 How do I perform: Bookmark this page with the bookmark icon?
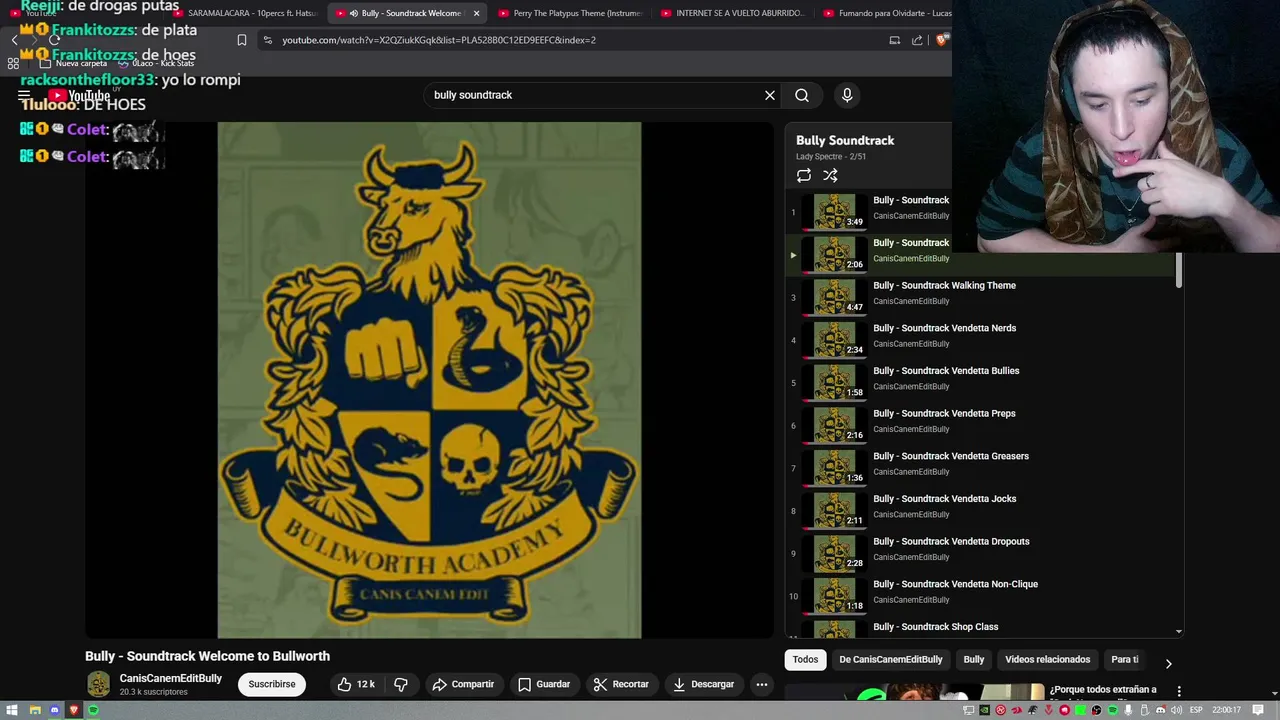coord(241,40)
